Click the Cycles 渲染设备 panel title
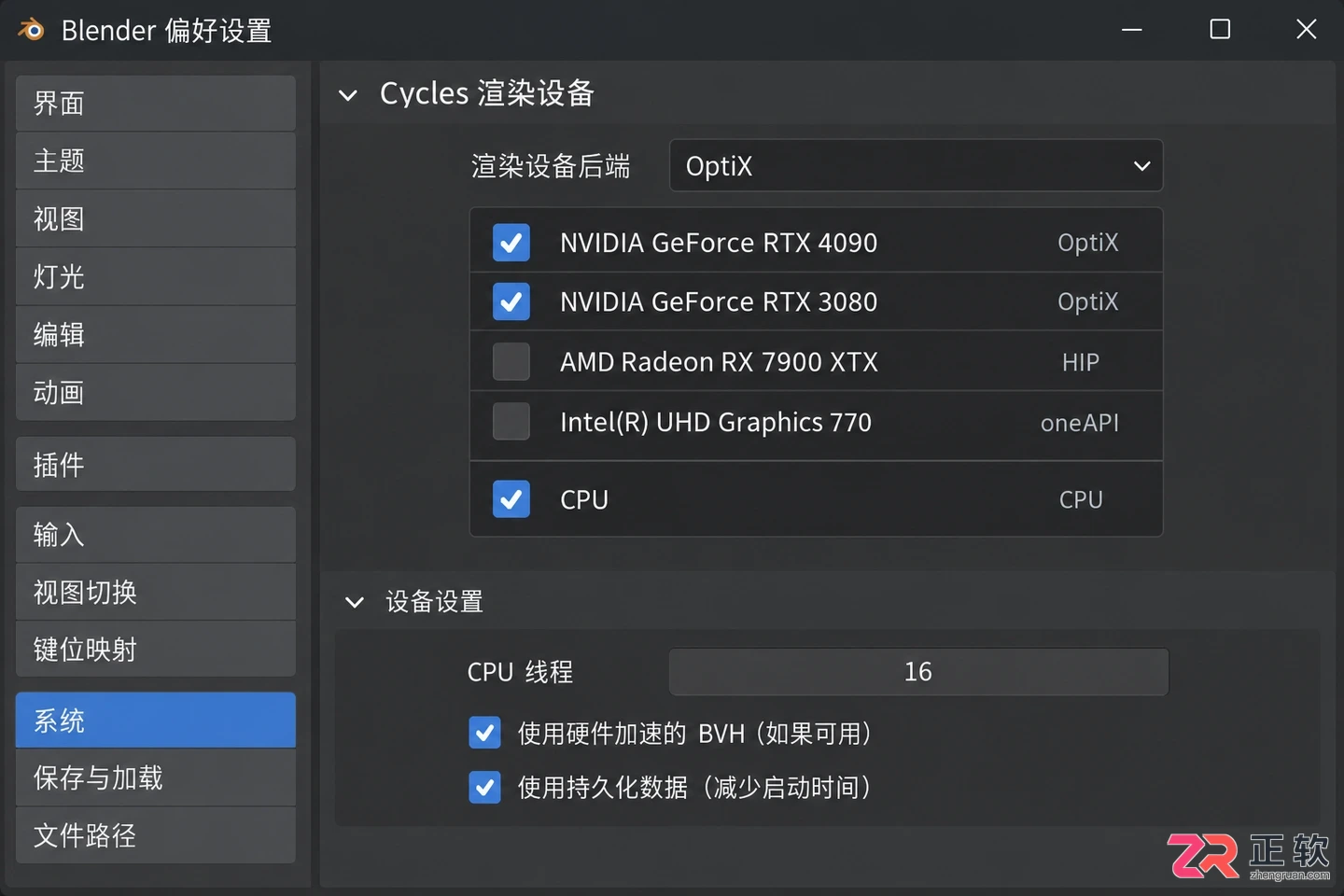The image size is (1344, 896). [487, 93]
